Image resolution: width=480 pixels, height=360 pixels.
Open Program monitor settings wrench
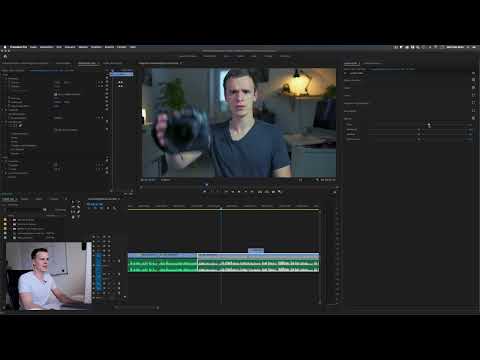pos(317,180)
